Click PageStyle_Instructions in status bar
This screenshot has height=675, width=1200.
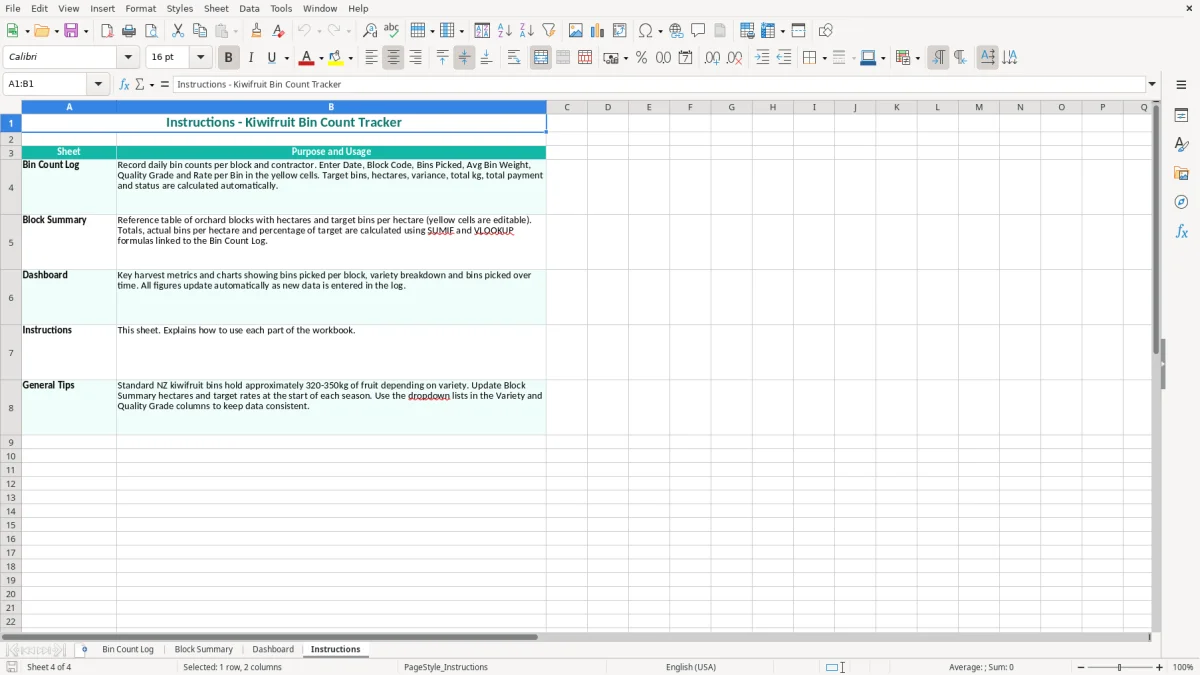coord(446,667)
